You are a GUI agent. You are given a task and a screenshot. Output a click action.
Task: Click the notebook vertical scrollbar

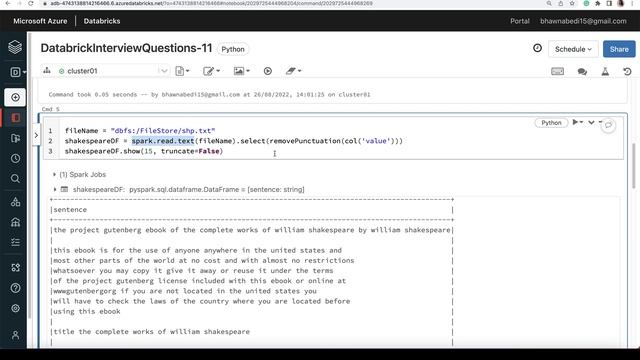(x=633, y=166)
